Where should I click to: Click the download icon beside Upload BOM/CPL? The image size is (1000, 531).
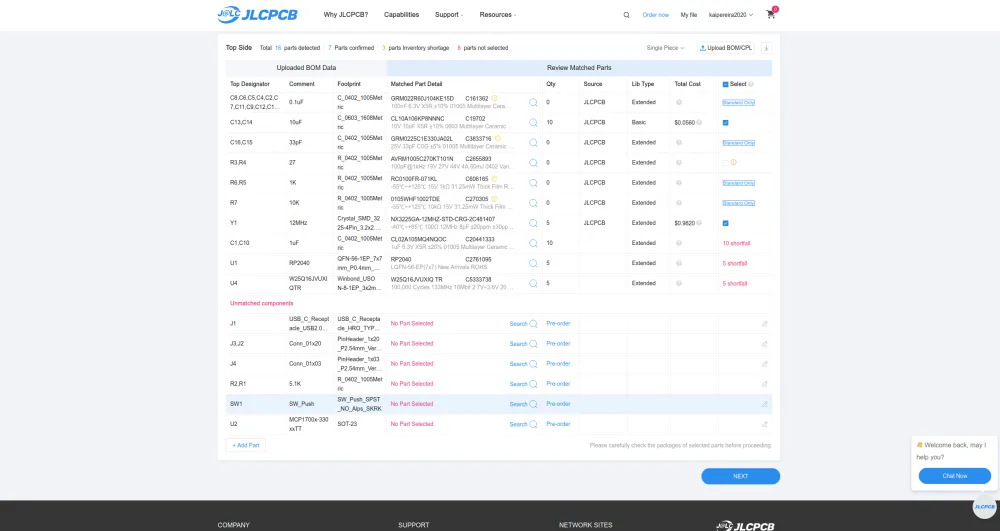(x=766, y=48)
